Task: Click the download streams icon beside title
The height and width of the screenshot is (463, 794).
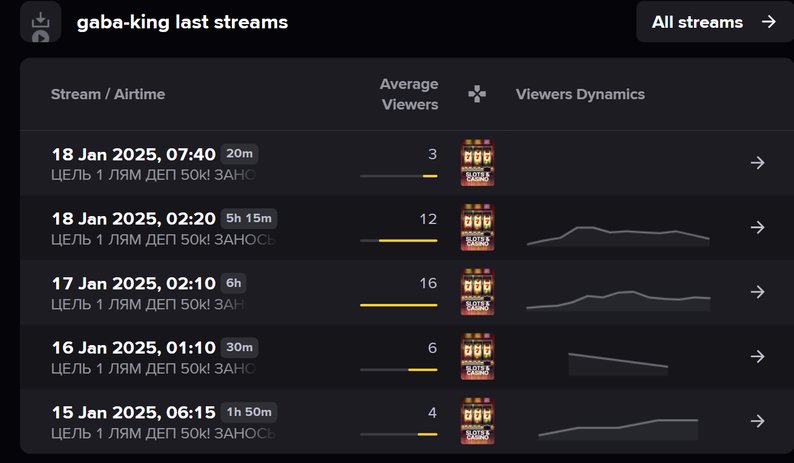Action: (41, 22)
